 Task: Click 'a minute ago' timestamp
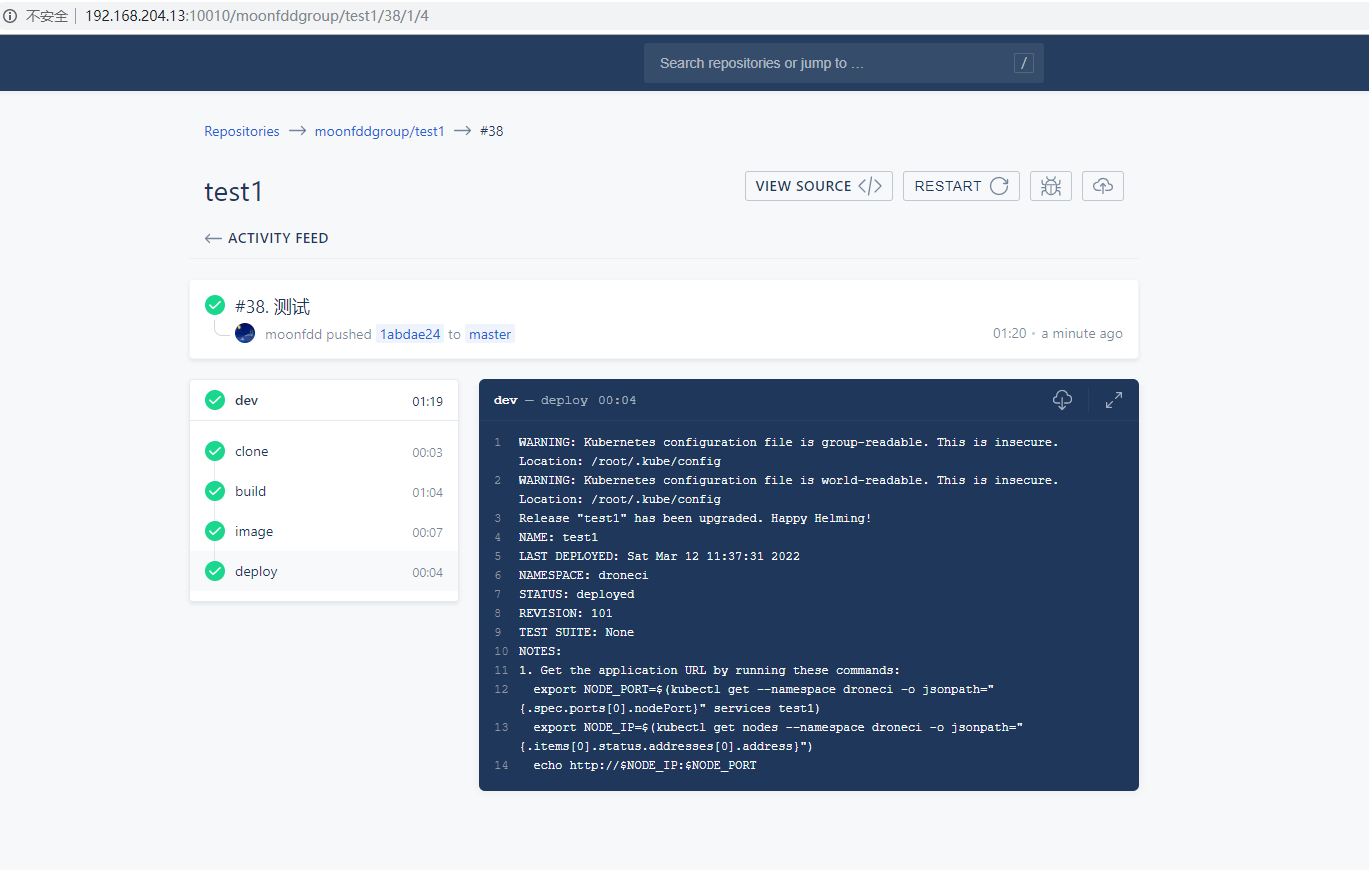[1082, 334]
